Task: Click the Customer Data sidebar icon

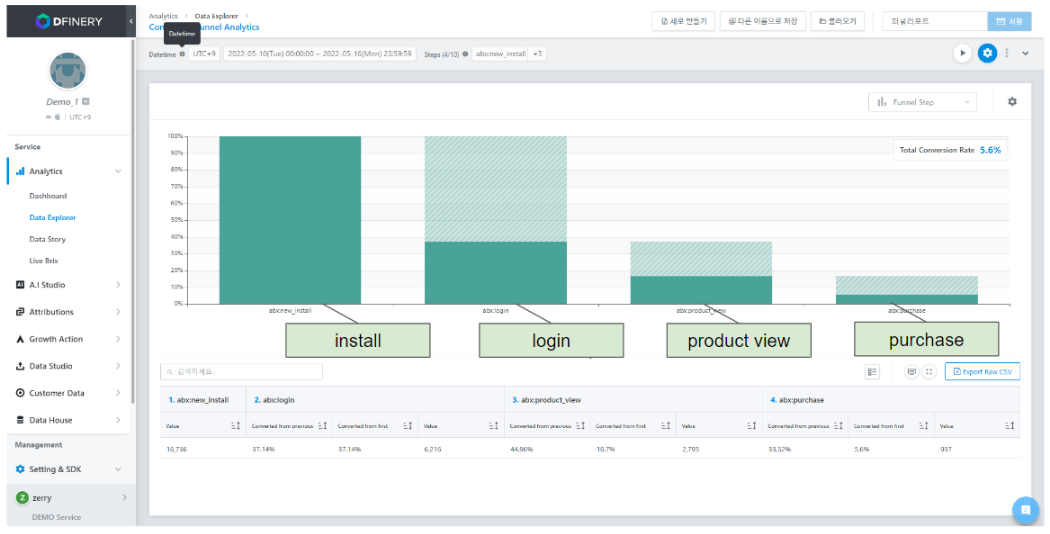Action: tap(20, 393)
